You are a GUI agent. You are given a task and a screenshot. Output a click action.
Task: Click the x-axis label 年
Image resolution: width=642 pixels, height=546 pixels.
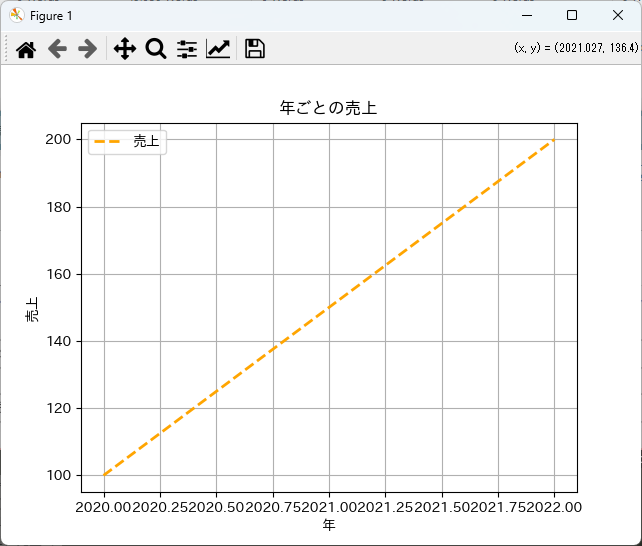(328, 525)
